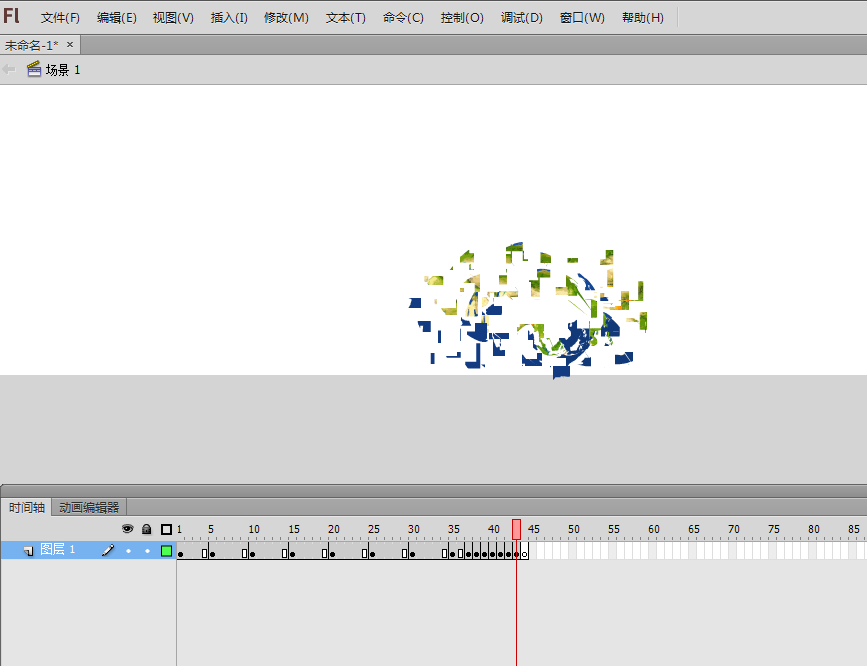This screenshot has width=867, height=666.
Task: Open the 文本(T) menu
Action: pyautogui.click(x=346, y=18)
